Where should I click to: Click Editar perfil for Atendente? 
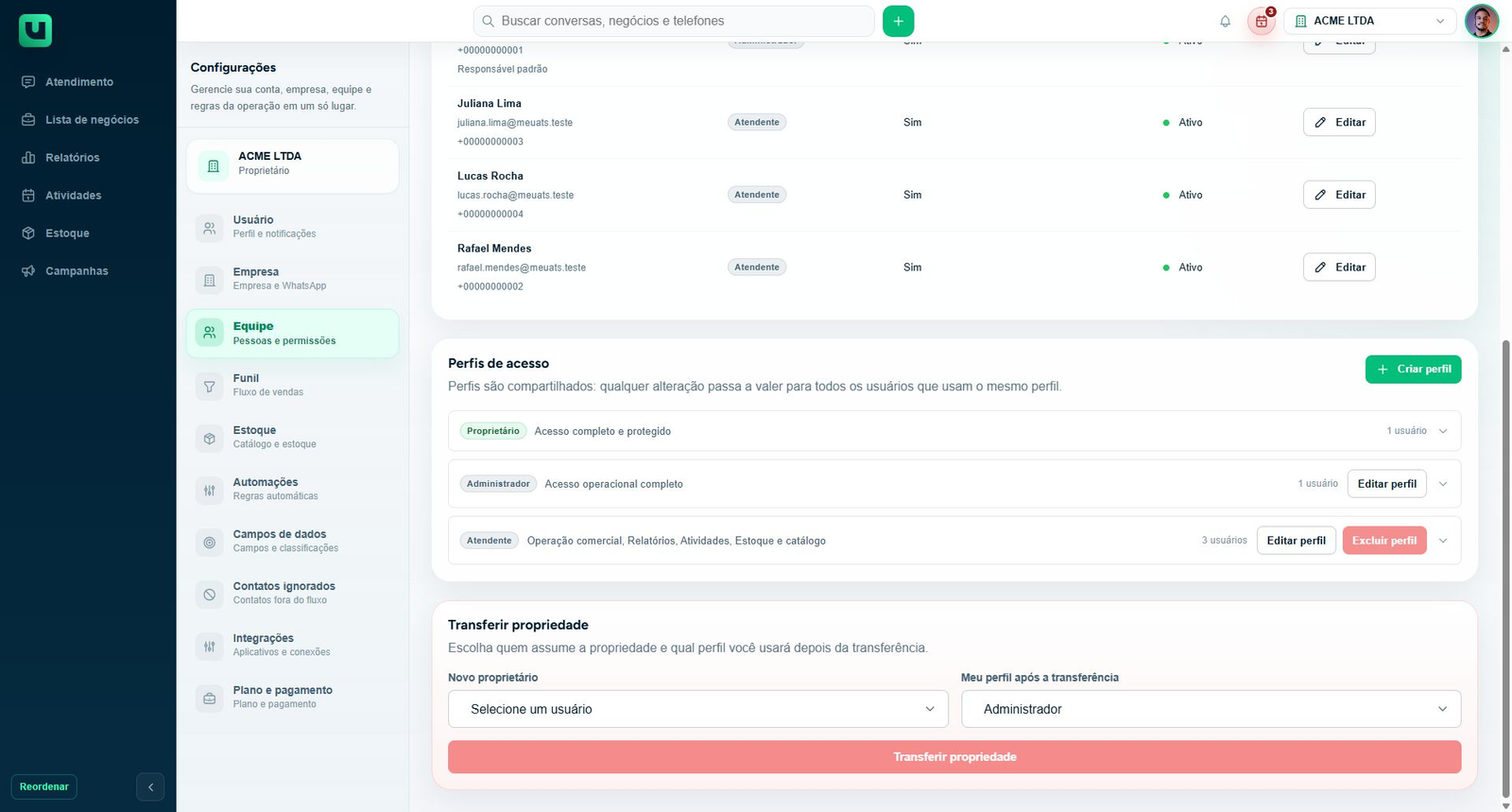(1296, 541)
